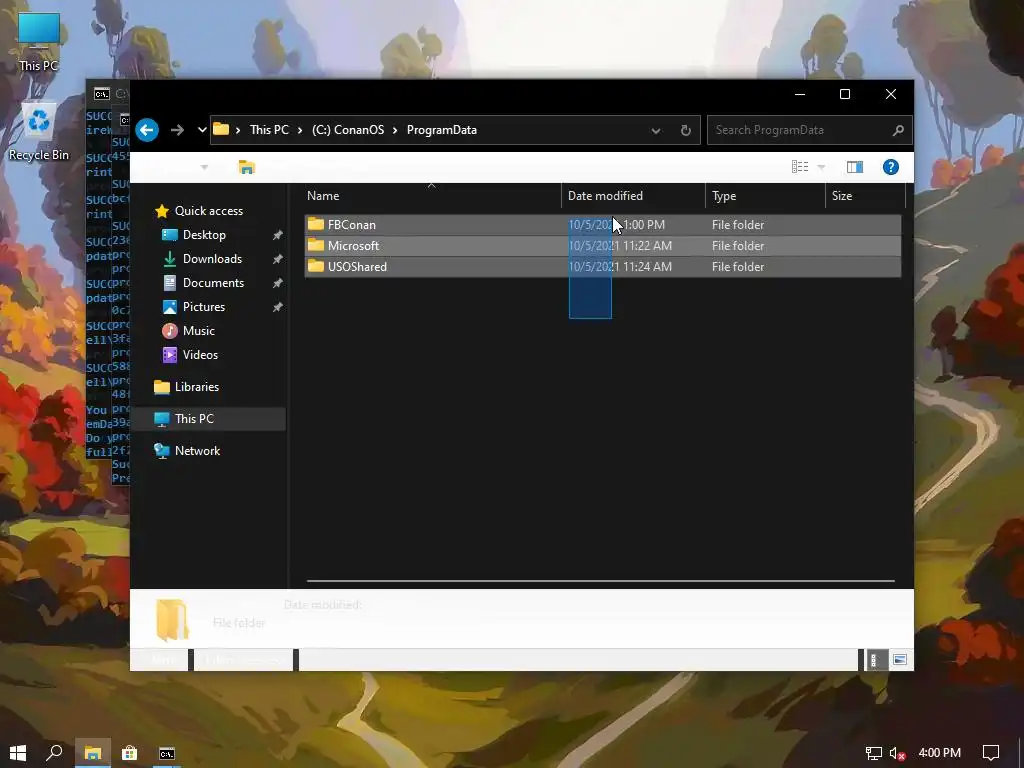1024x768 pixels.
Task: Switch to Command Prompt on the taskbar
Action: pos(167,753)
